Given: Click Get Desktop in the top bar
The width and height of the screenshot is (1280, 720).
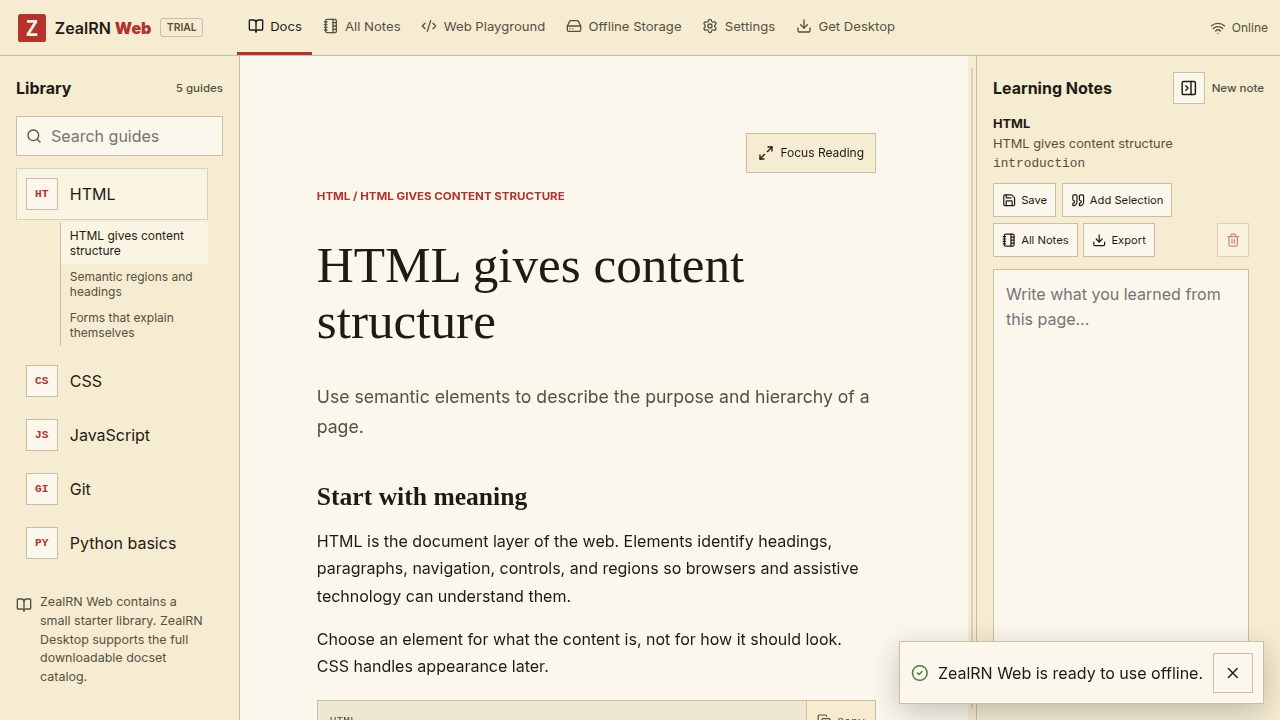Looking at the screenshot, I should [x=846, y=27].
